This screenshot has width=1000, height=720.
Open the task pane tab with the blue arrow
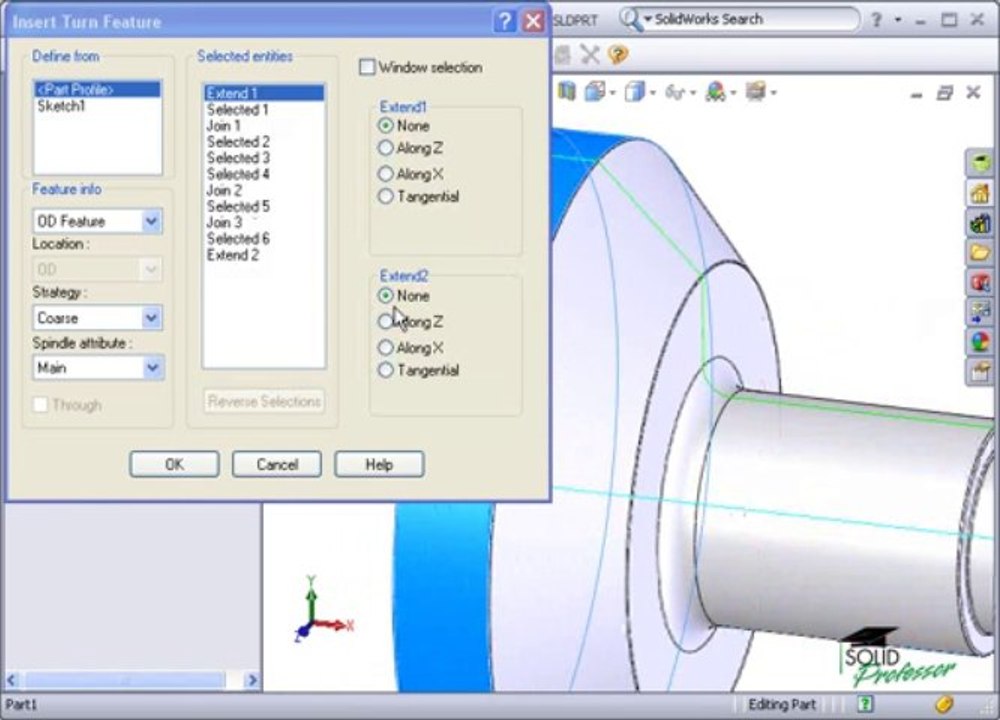[981, 312]
